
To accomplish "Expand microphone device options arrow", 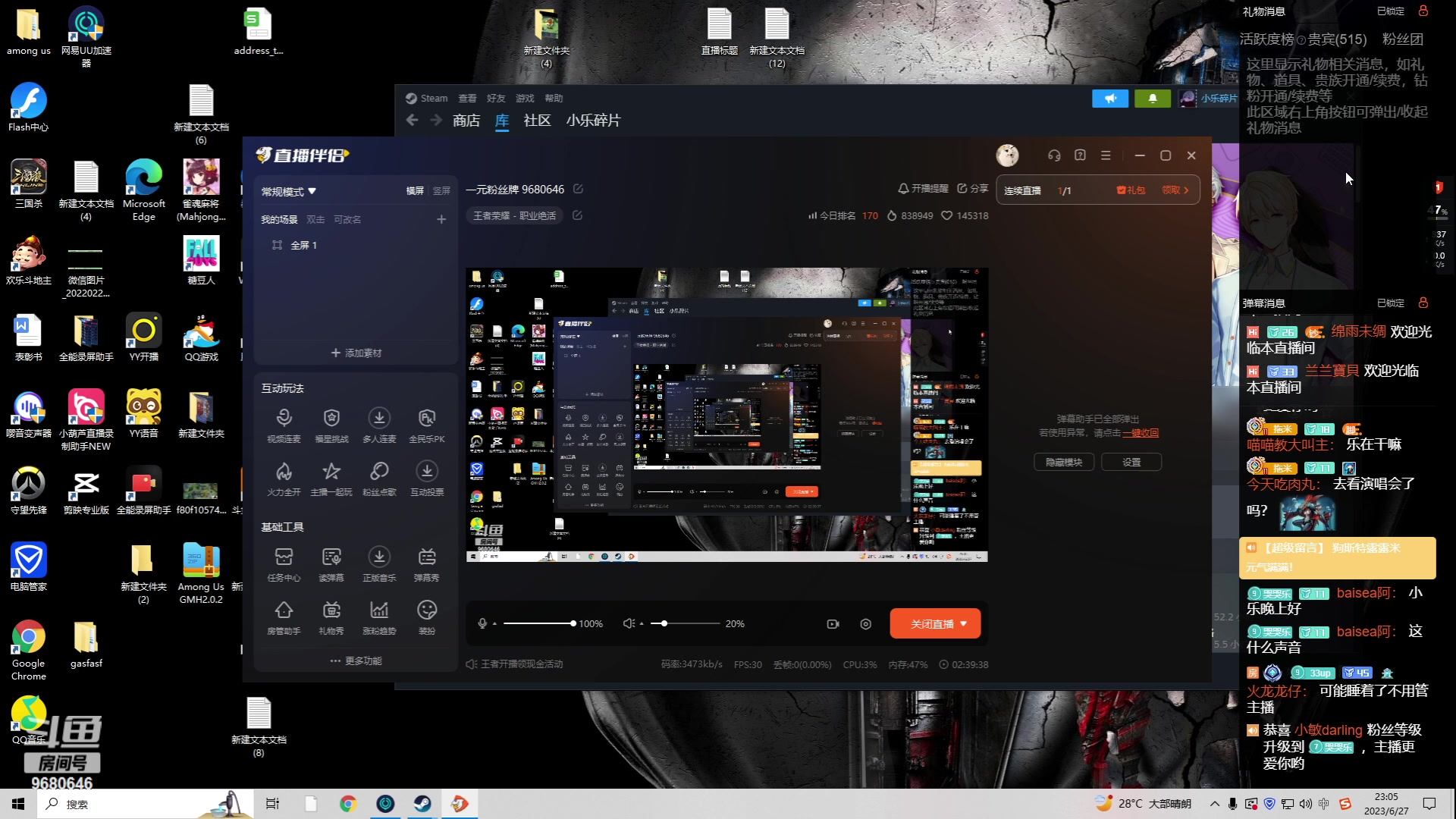I will coord(494,623).
